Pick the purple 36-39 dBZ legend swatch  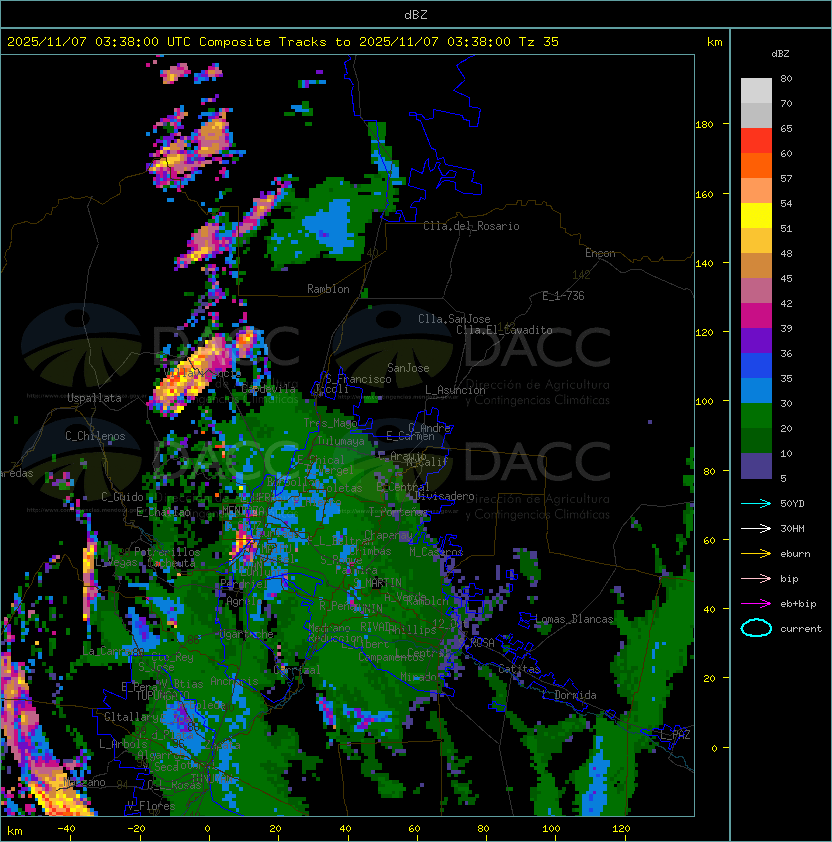[x=756, y=341]
